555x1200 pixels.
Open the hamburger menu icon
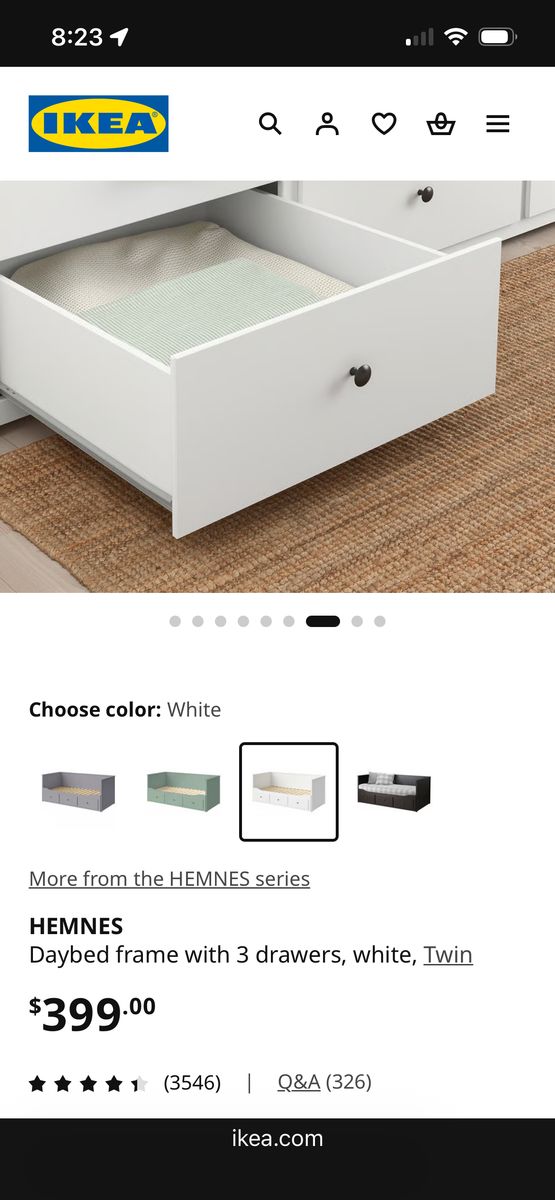pyautogui.click(x=498, y=124)
